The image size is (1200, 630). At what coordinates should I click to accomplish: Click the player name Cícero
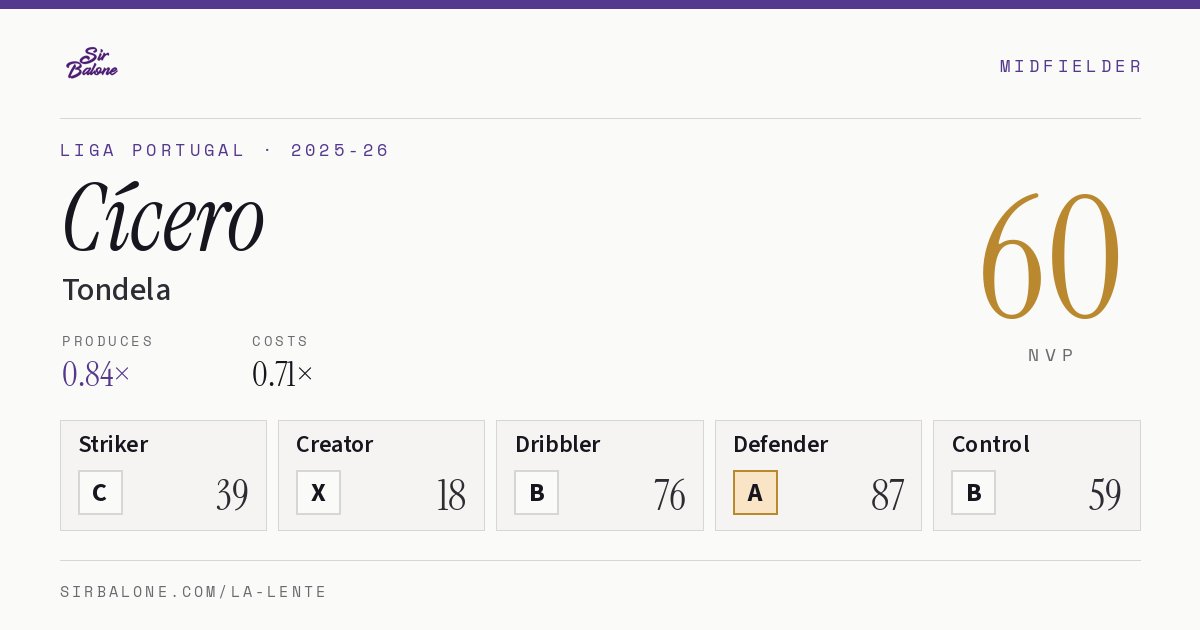tap(163, 216)
